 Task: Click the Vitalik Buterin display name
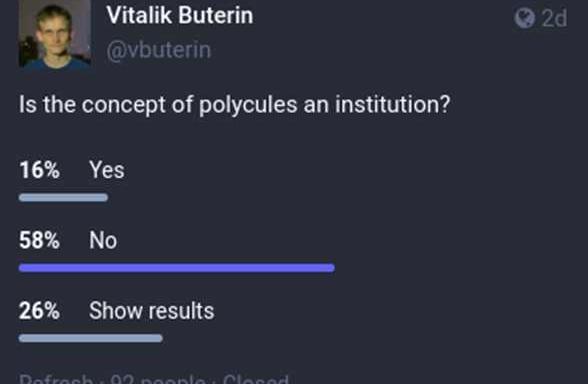click(x=180, y=15)
